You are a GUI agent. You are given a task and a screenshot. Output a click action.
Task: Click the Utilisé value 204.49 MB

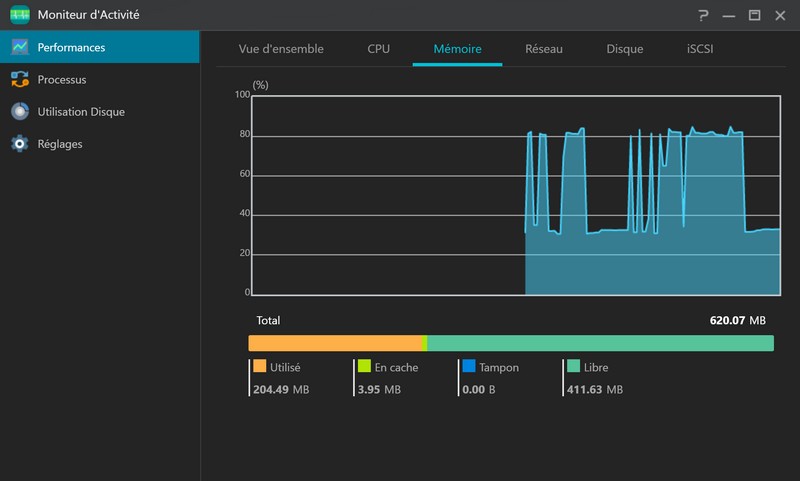281,390
